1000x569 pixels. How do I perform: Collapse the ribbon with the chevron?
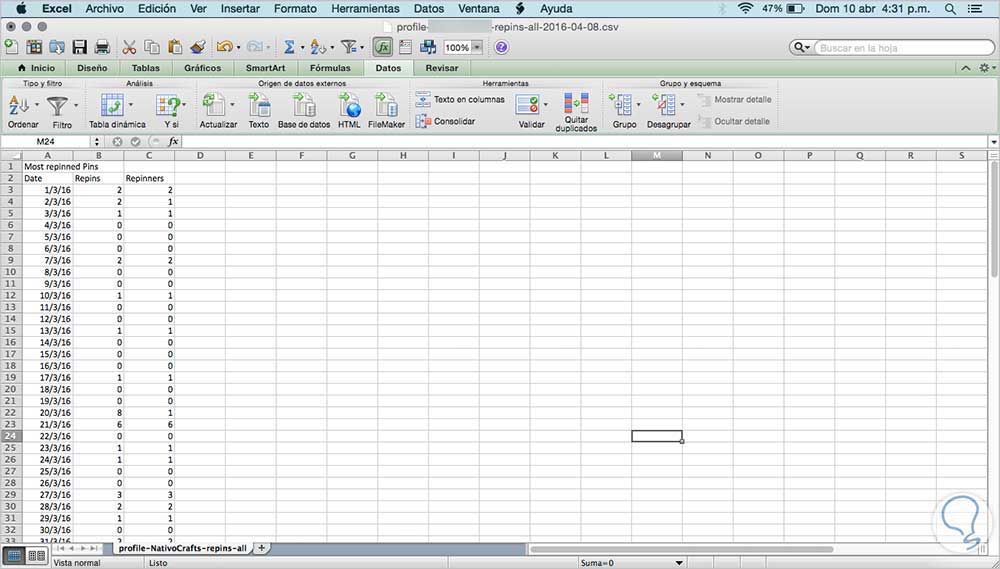(x=966, y=68)
